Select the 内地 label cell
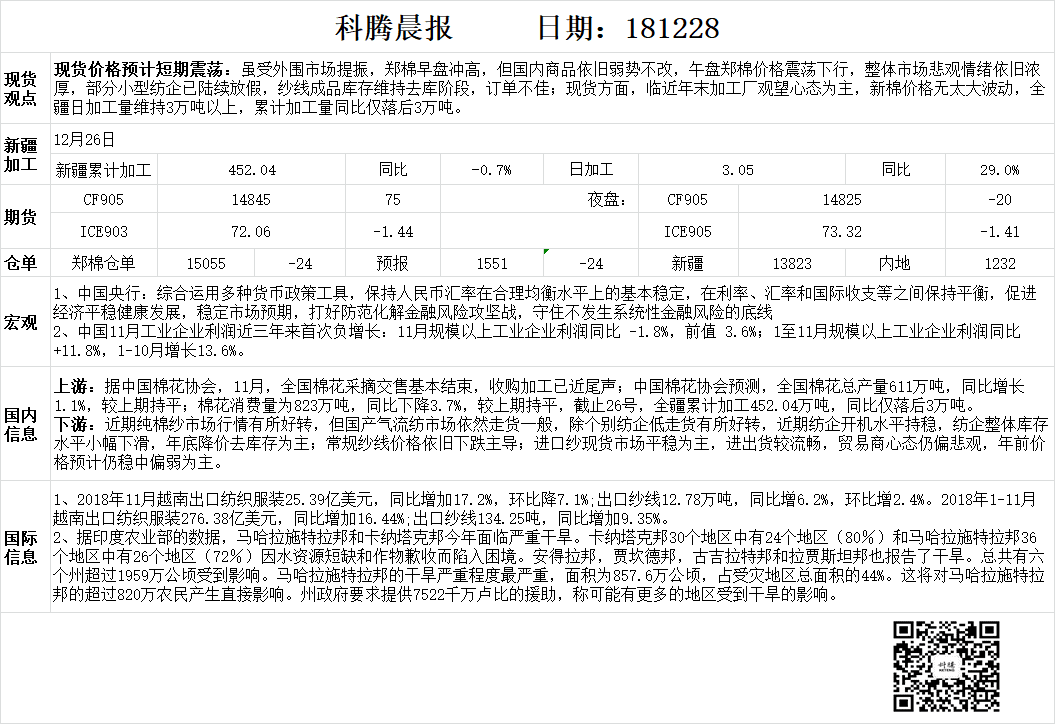Viewport: 1055px width, 724px height. [894, 264]
